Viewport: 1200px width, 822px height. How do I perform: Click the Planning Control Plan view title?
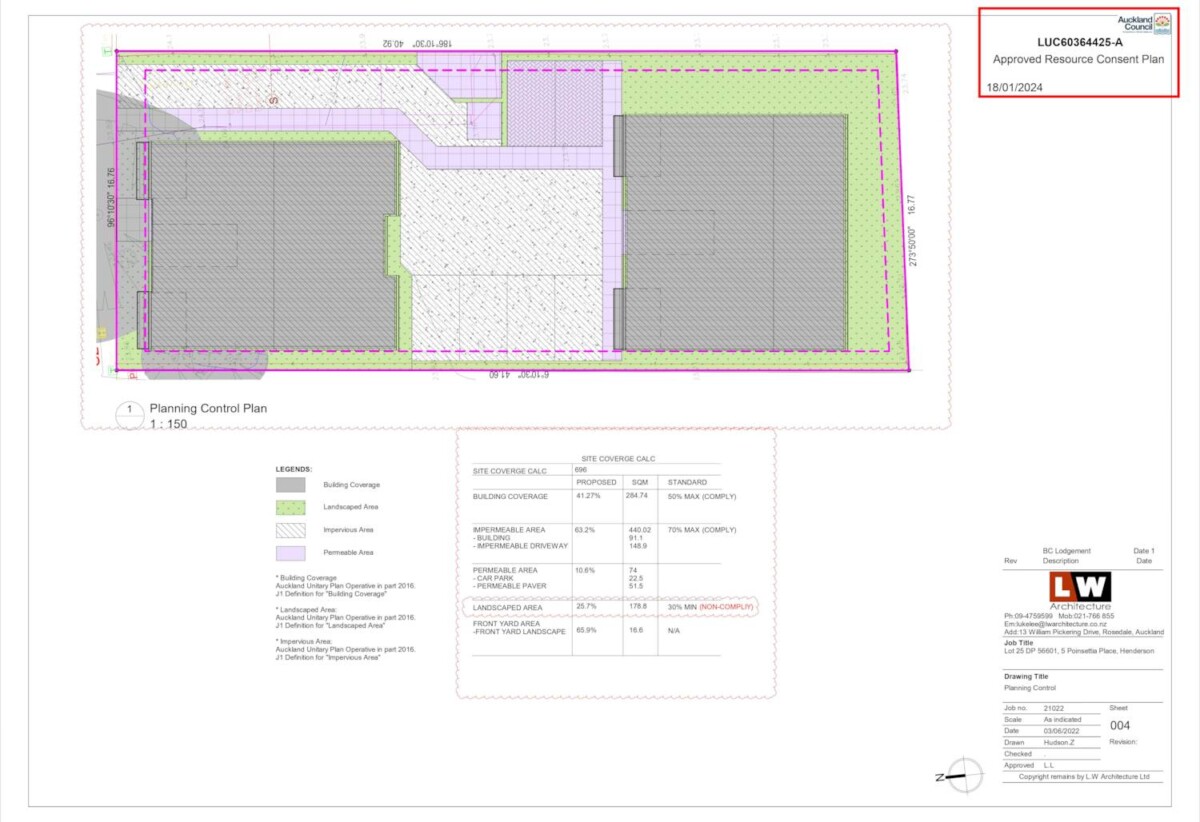coord(208,408)
